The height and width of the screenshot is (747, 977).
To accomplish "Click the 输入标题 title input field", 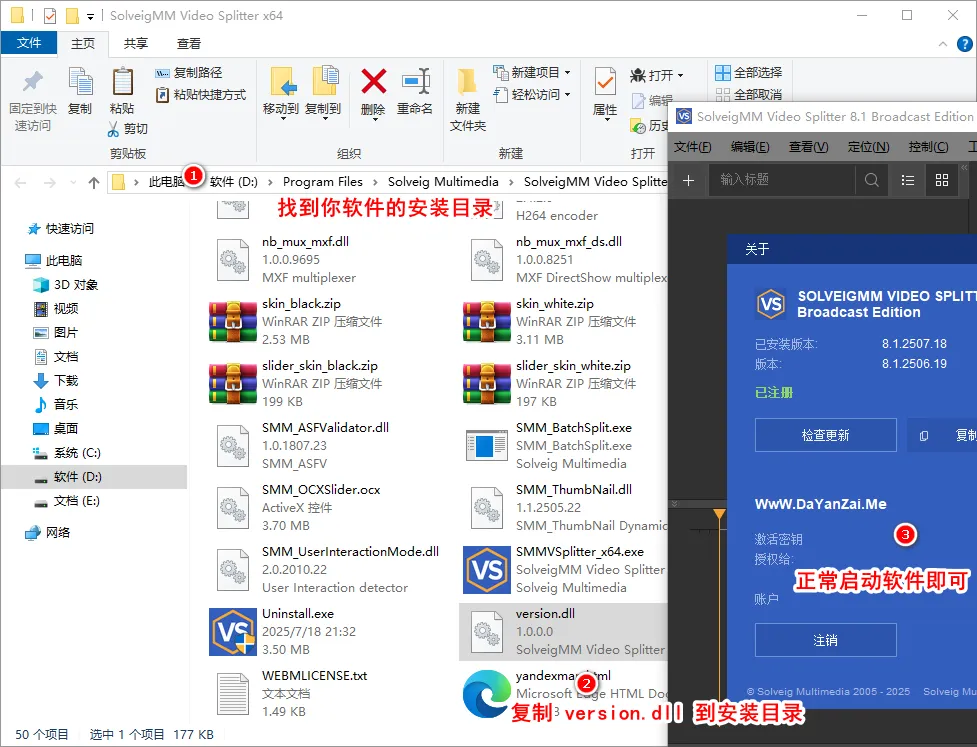I will pyautogui.click(x=780, y=180).
